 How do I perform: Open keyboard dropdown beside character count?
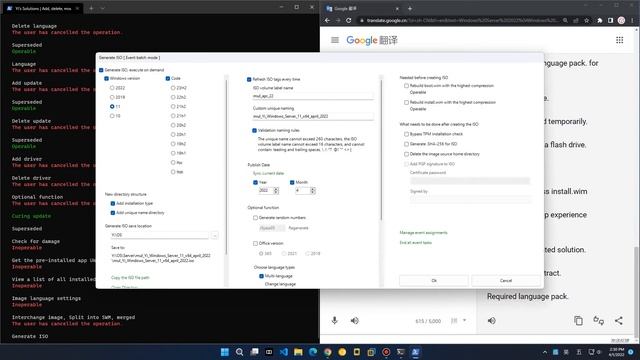[x=464, y=320]
